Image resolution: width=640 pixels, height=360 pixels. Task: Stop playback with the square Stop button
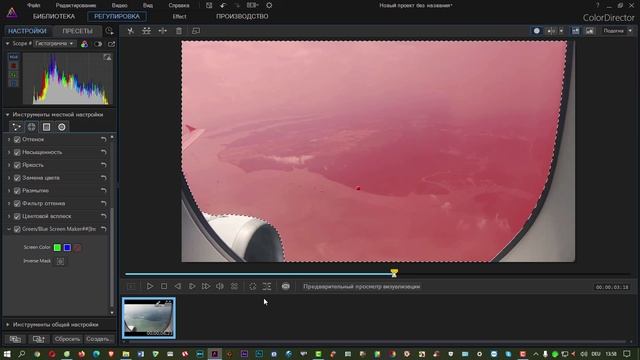tap(164, 287)
